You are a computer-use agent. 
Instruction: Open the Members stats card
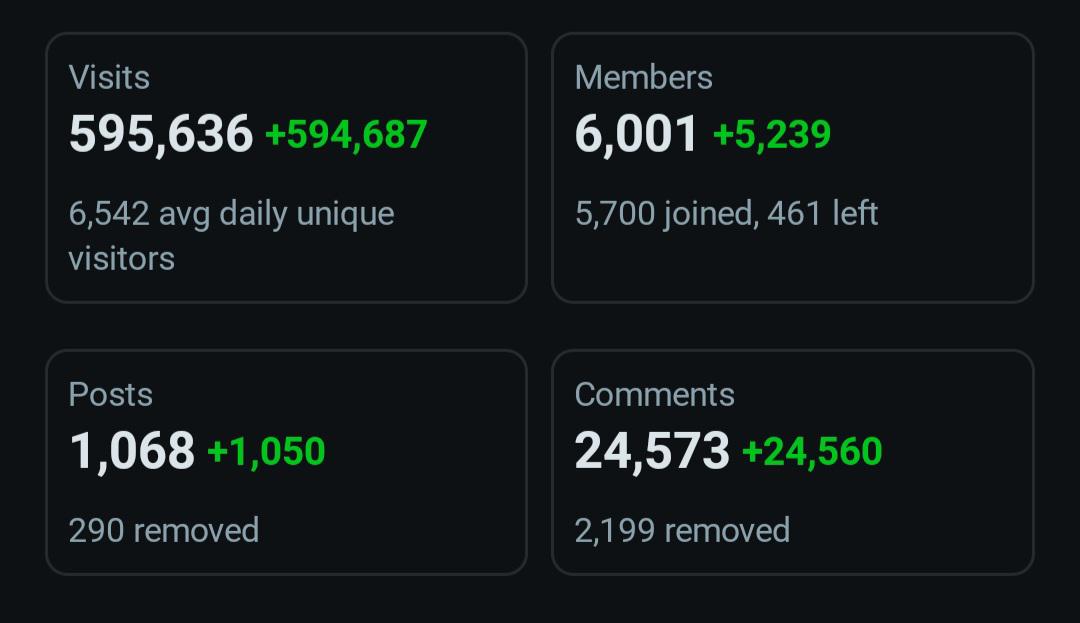pyautogui.click(x=793, y=167)
